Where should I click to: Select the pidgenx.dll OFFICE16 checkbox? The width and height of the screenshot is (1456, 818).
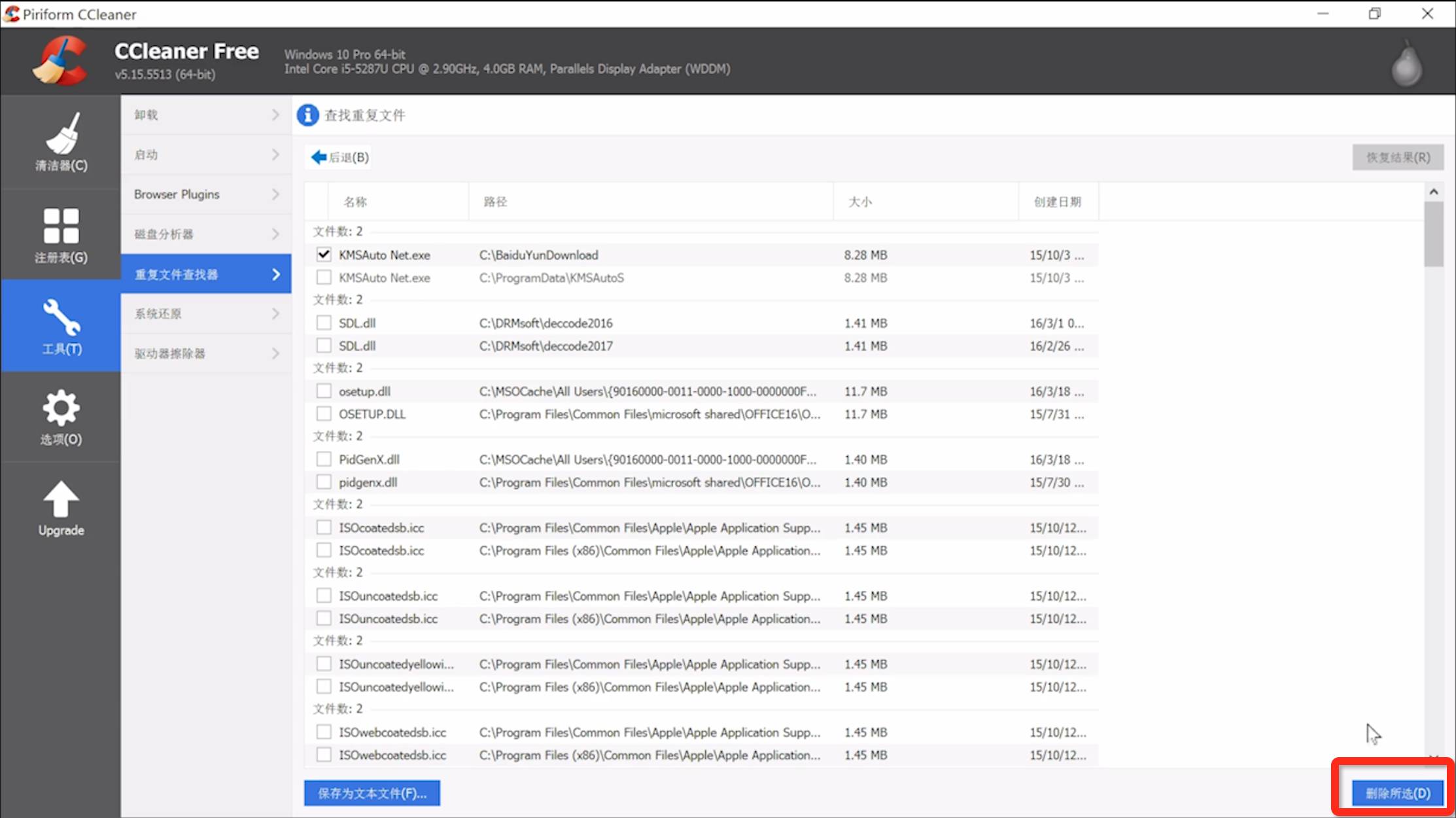click(x=324, y=482)
